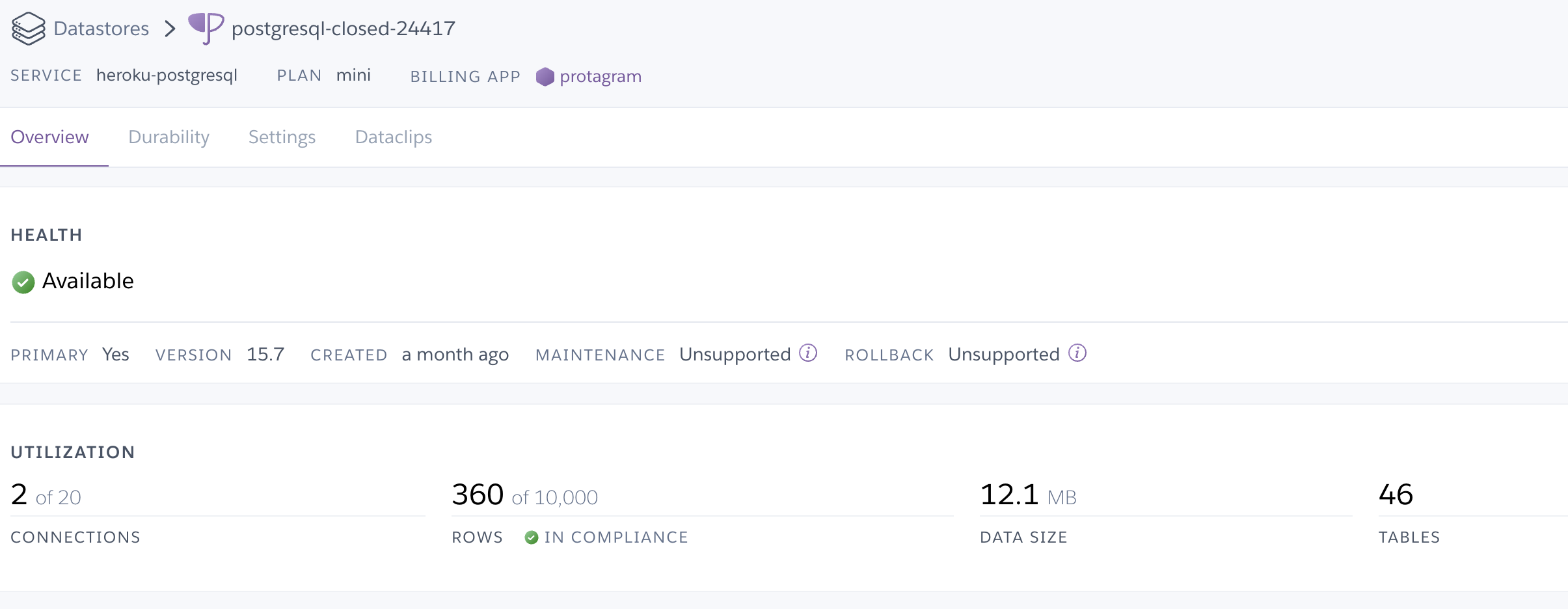Click the 46 tables count
This screenshot has width=1568, height=609.
click(x=1396, y=495)
